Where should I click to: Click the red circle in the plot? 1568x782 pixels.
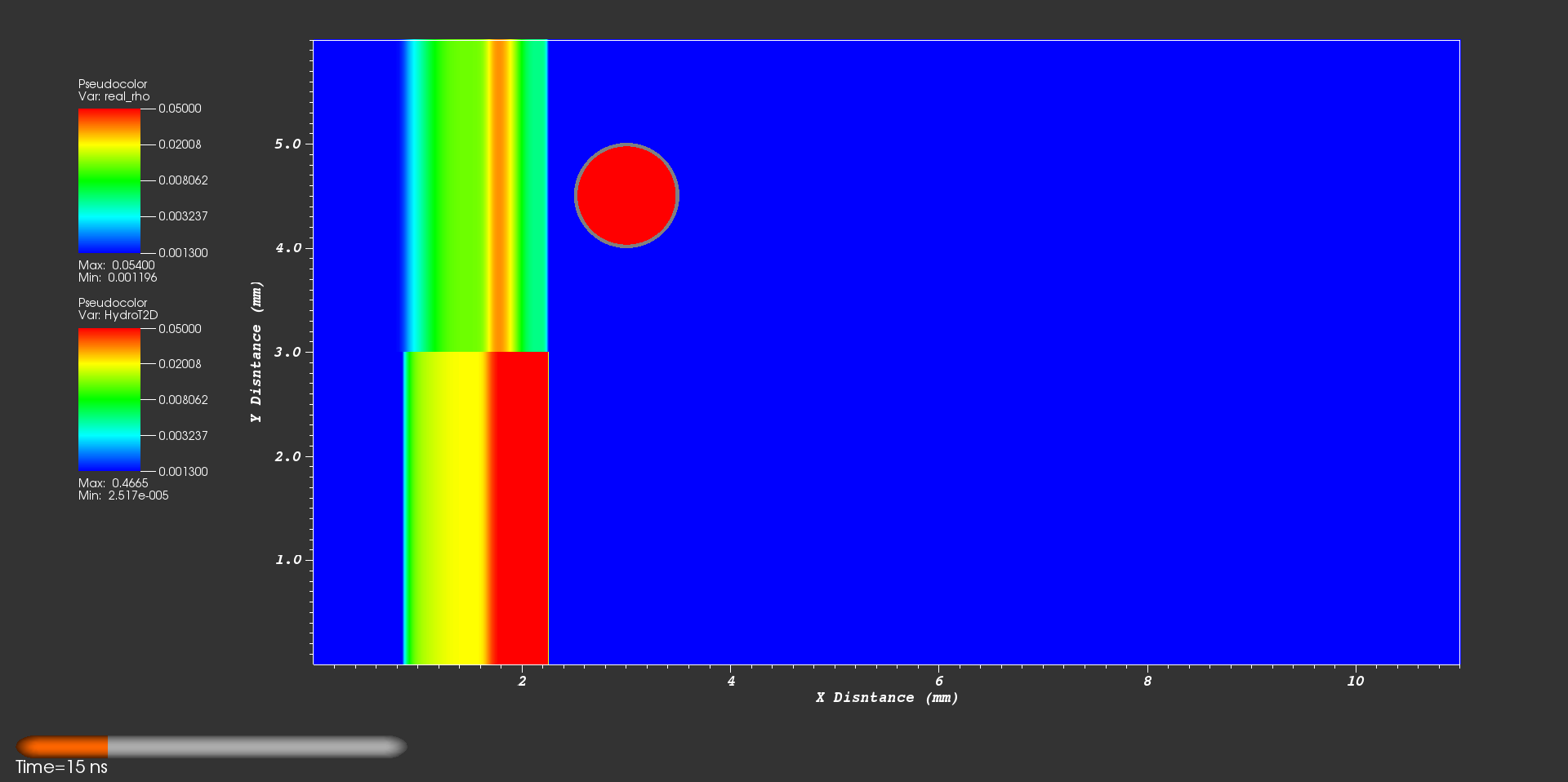click(626, 195)
